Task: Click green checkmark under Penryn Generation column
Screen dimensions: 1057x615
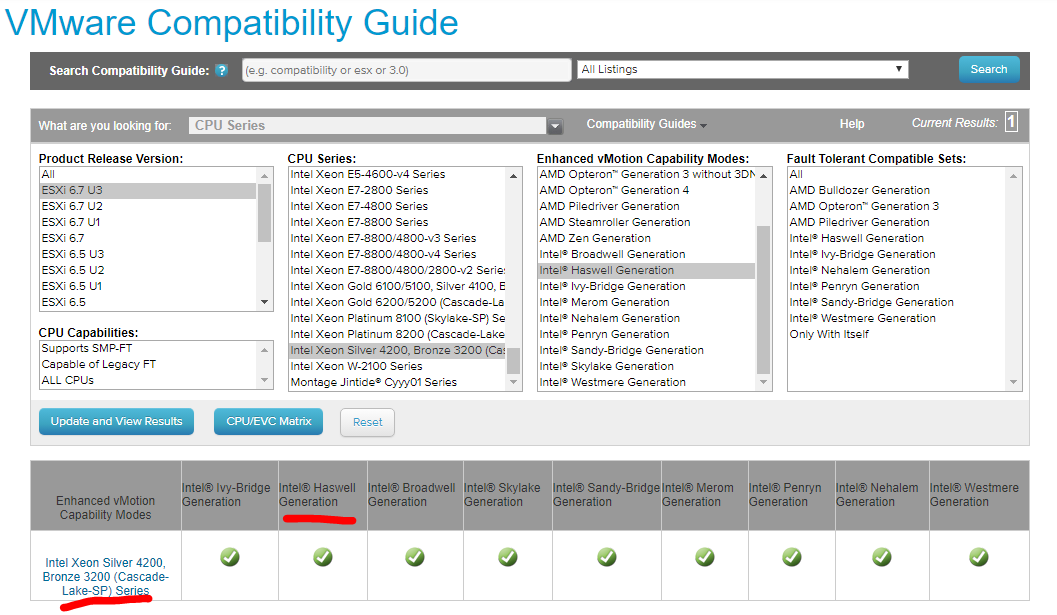Action: click(791, 557)
